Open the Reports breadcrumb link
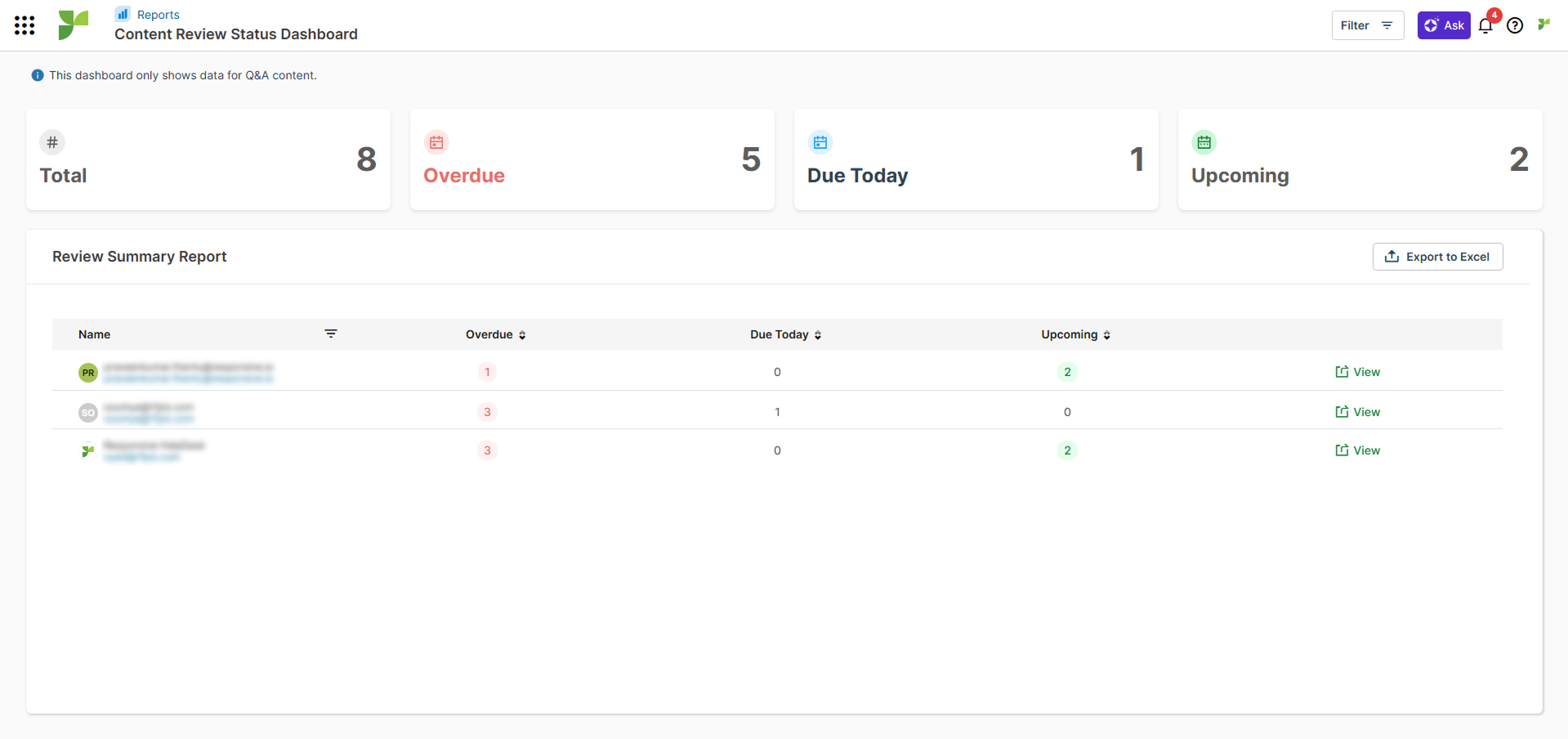Image resolution: width=1568 pixels, height=739 pixels. (x=158, y=15)
